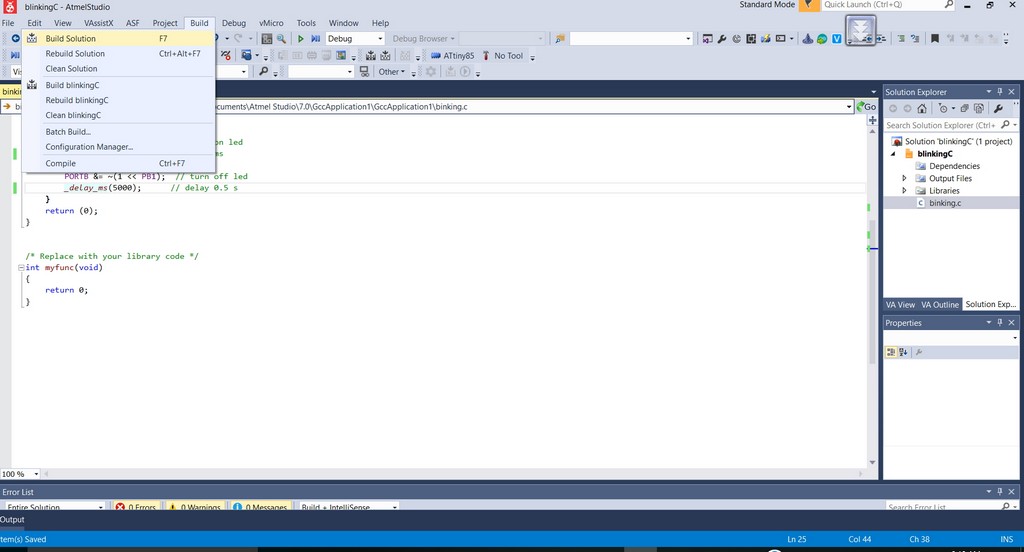This screenshot has height=552, width=1024.
Task: Click Start Without Debugging icon
Action: coord(315,39)
